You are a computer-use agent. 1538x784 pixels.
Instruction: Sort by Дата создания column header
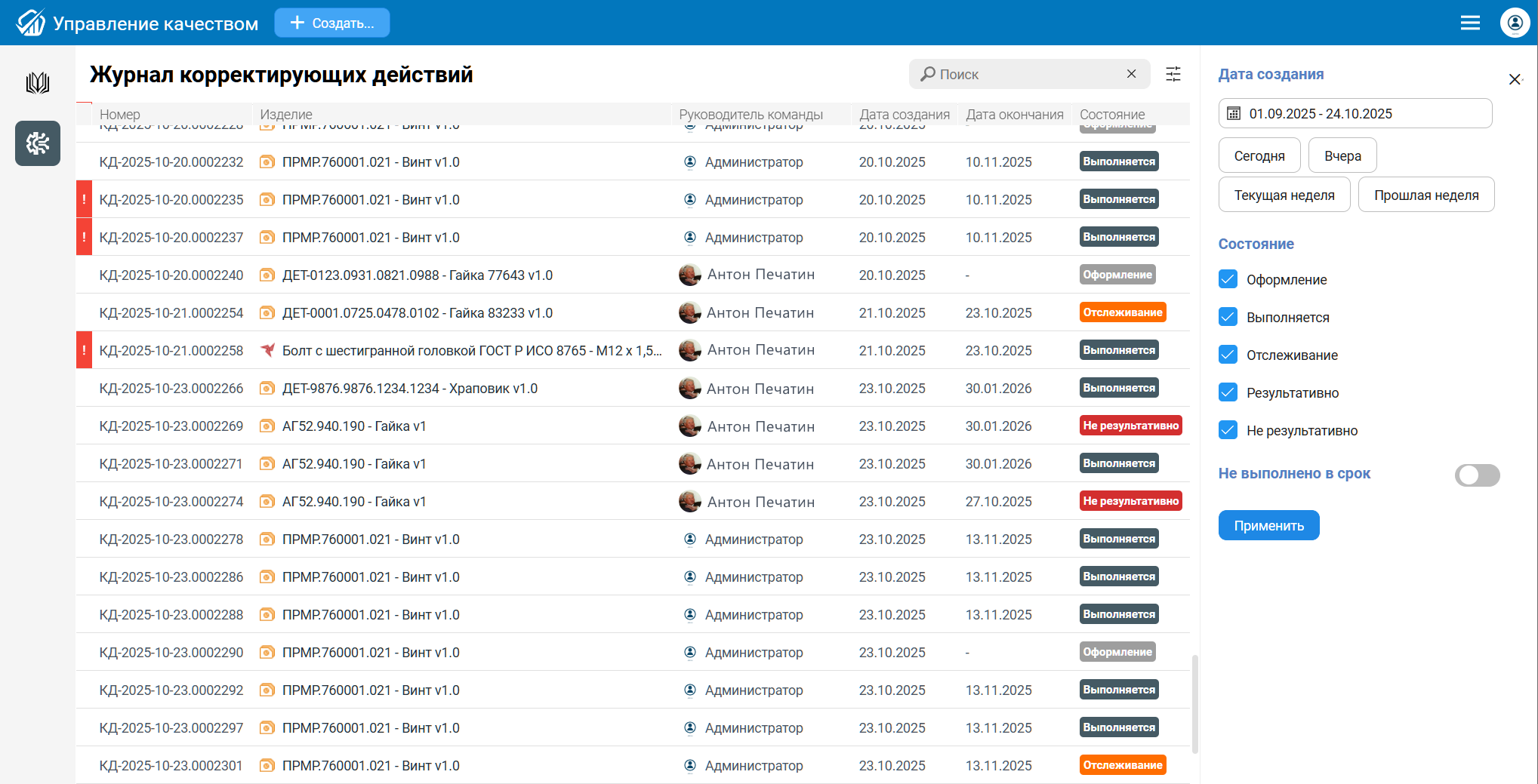coord(904,115)
